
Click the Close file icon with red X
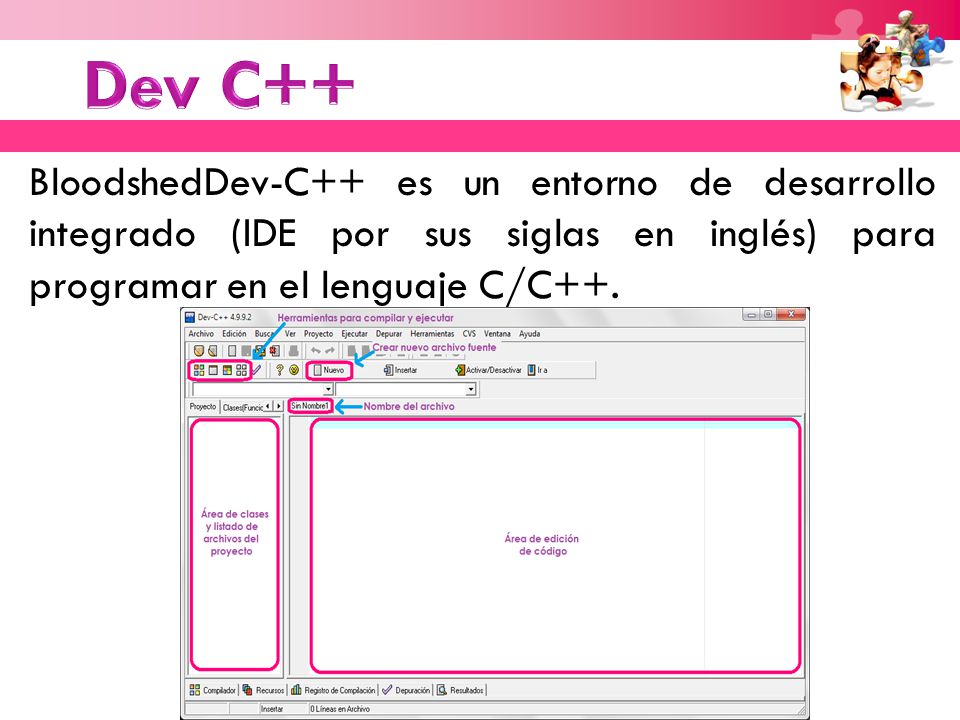274,351
